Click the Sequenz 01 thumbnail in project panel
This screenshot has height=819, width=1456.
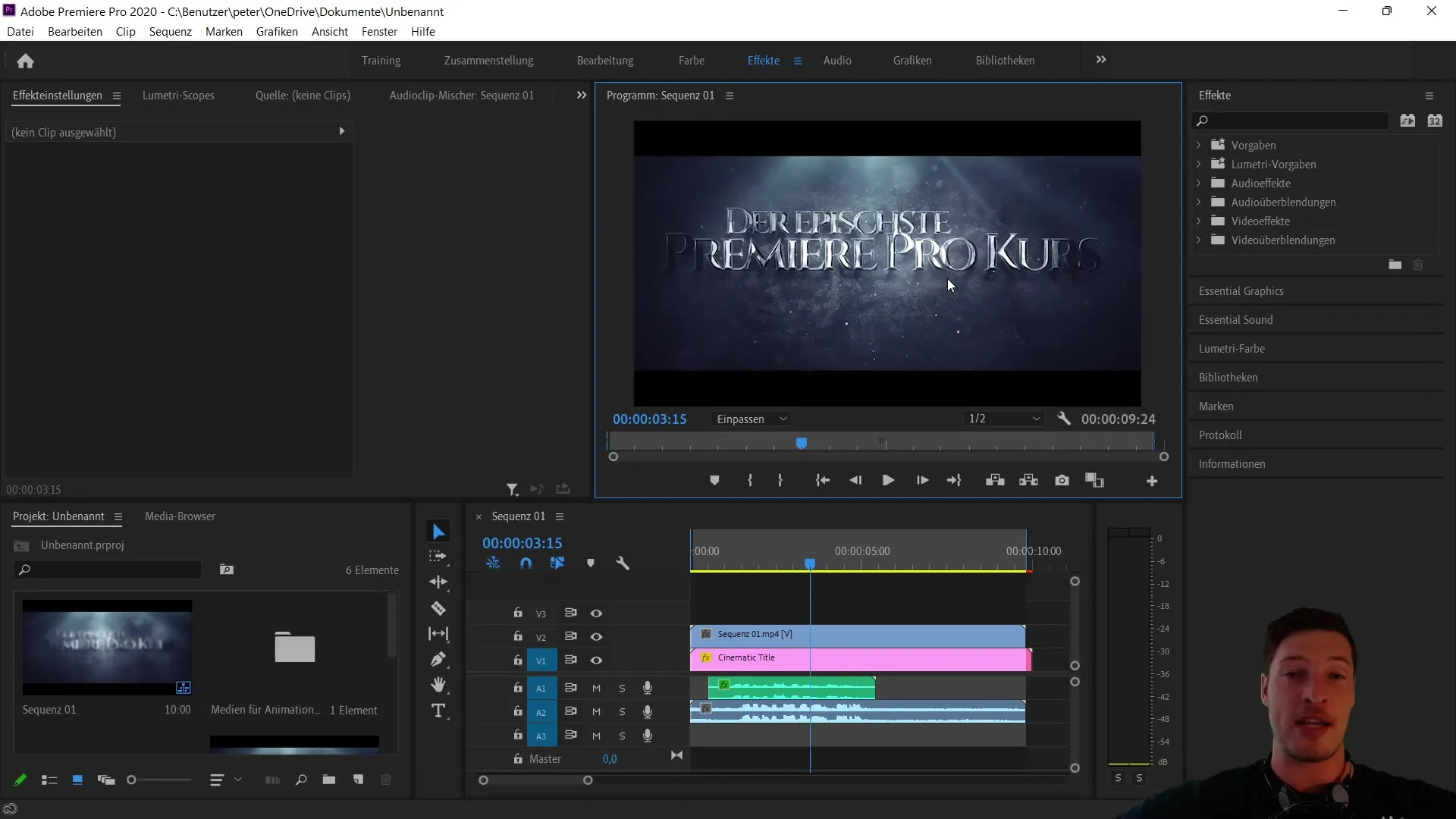click(x=107, y=647)
